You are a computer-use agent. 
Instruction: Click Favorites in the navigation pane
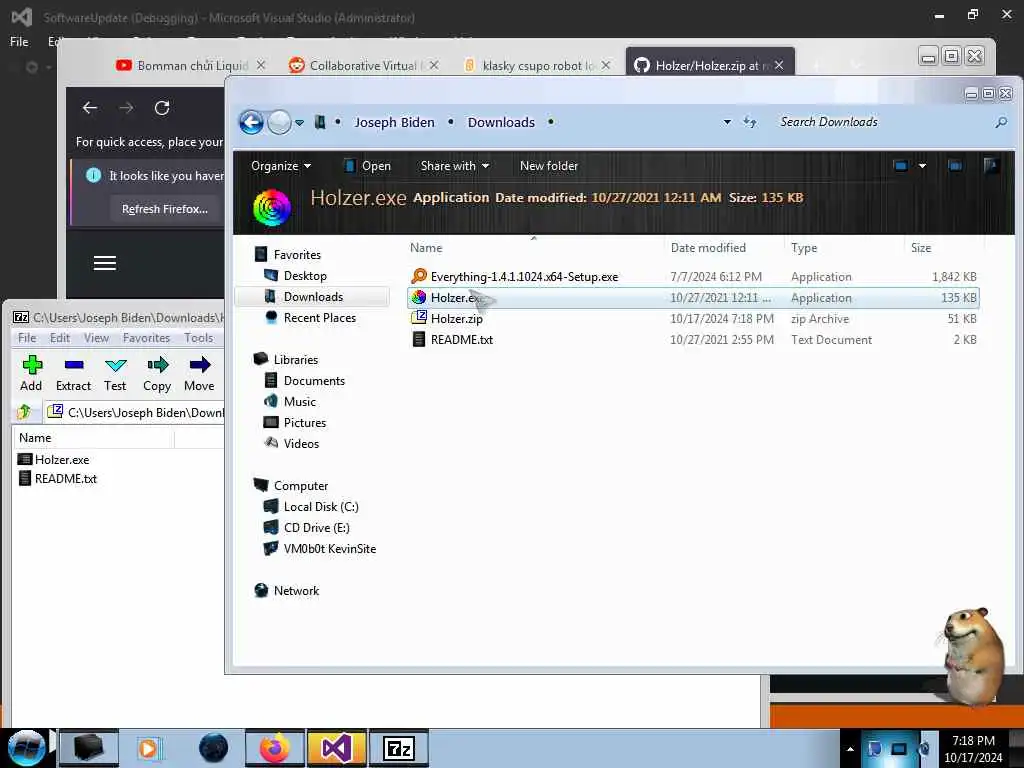coord(296,255)
